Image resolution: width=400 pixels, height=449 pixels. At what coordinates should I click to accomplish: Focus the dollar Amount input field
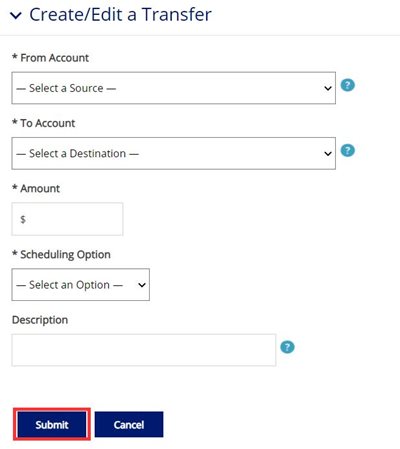pos(67,219)
